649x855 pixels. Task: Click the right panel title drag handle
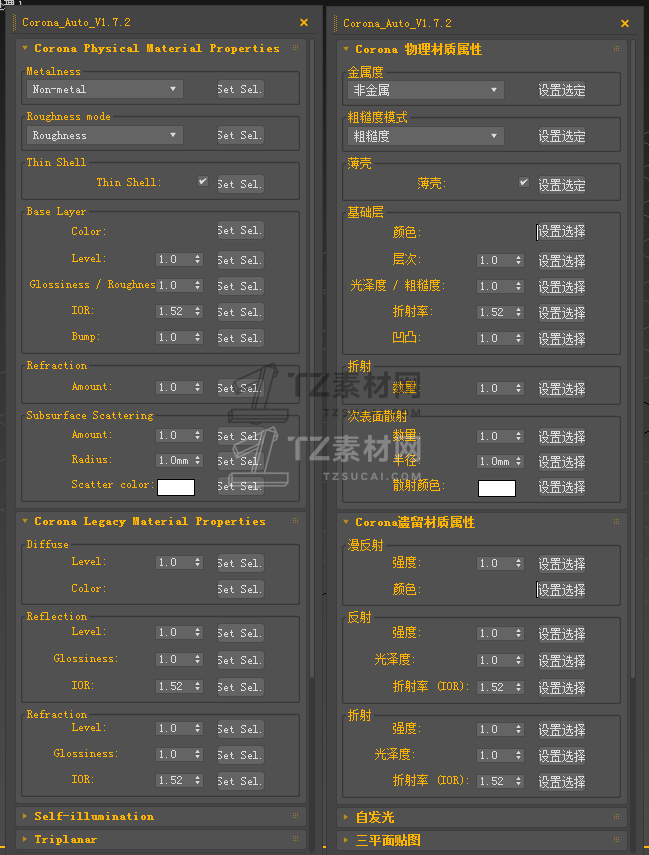pos(335,23)
